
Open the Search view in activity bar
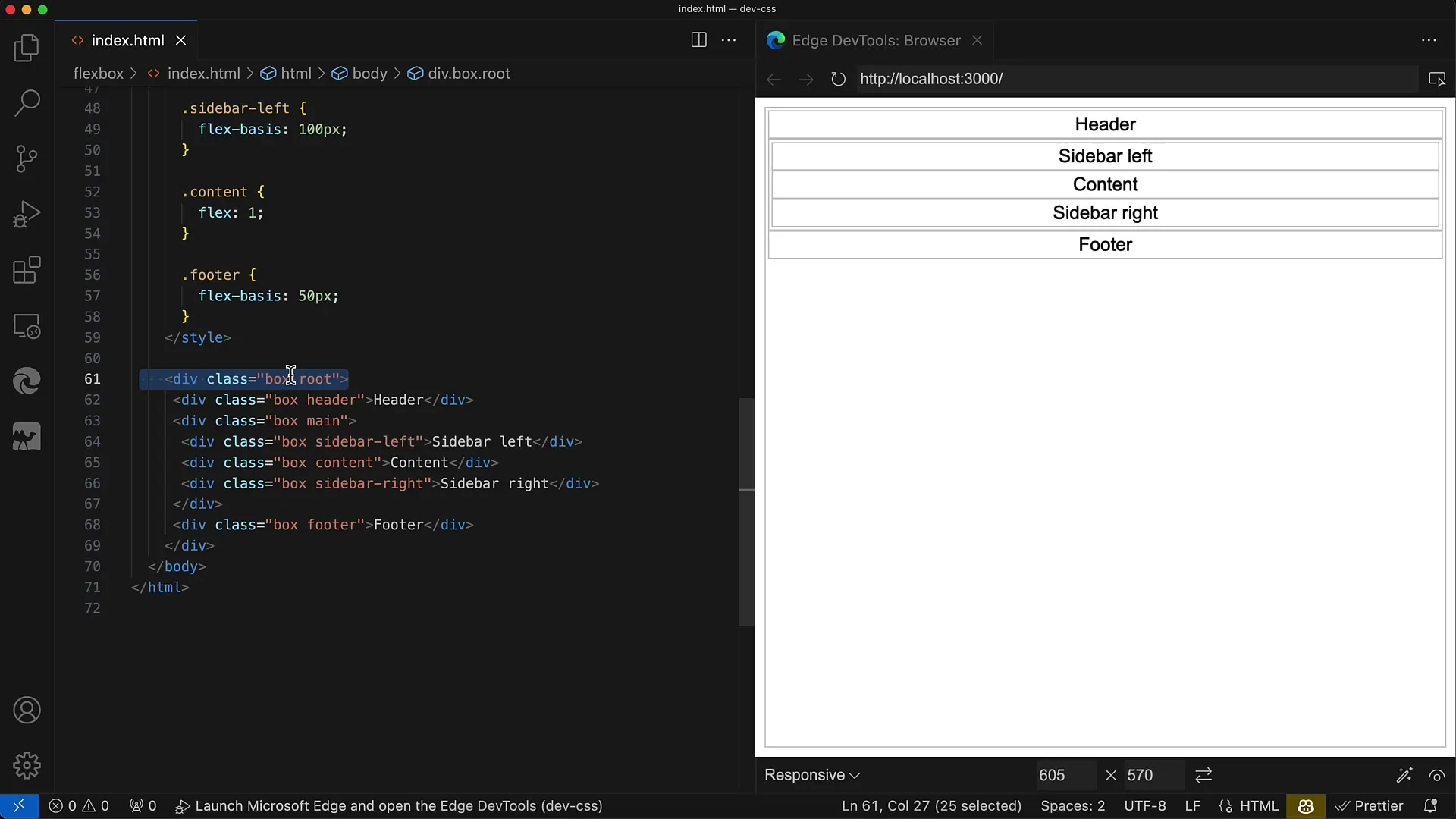[x=27, y=103]
